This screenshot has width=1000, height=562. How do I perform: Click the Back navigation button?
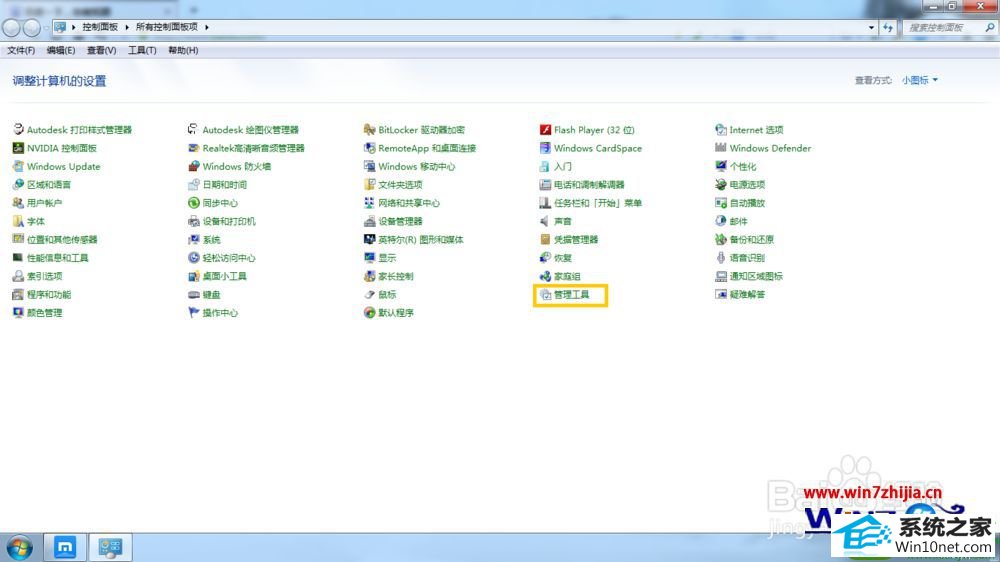point(11,27)
